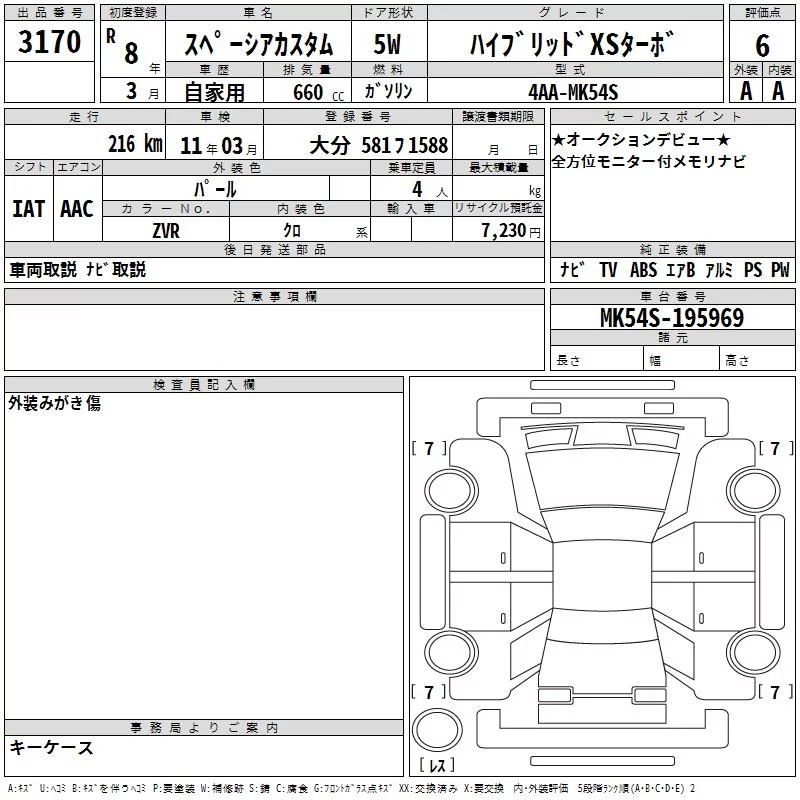This screenshot has width=800, height=800.
Task: Click the mileage value 216 km
Action: 135,144
